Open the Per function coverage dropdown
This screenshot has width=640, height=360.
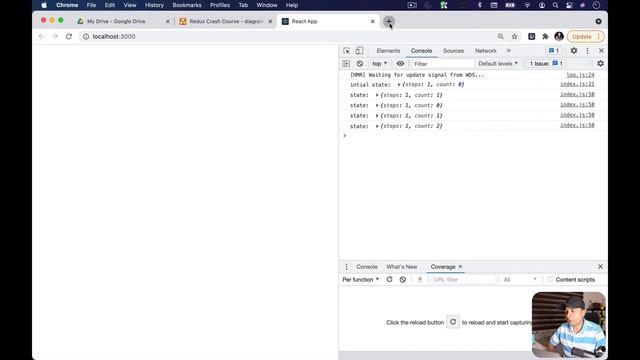(x=361, y=279)
